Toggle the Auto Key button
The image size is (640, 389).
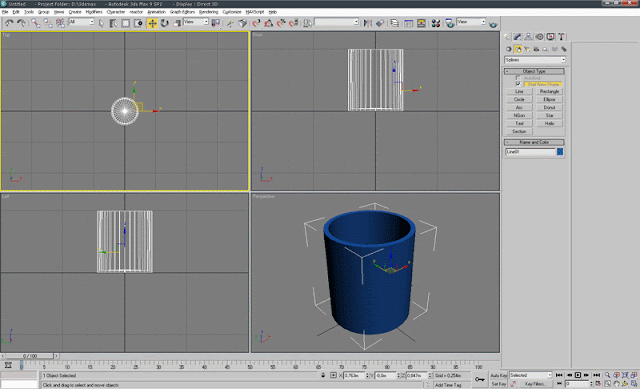coord(499,375)
